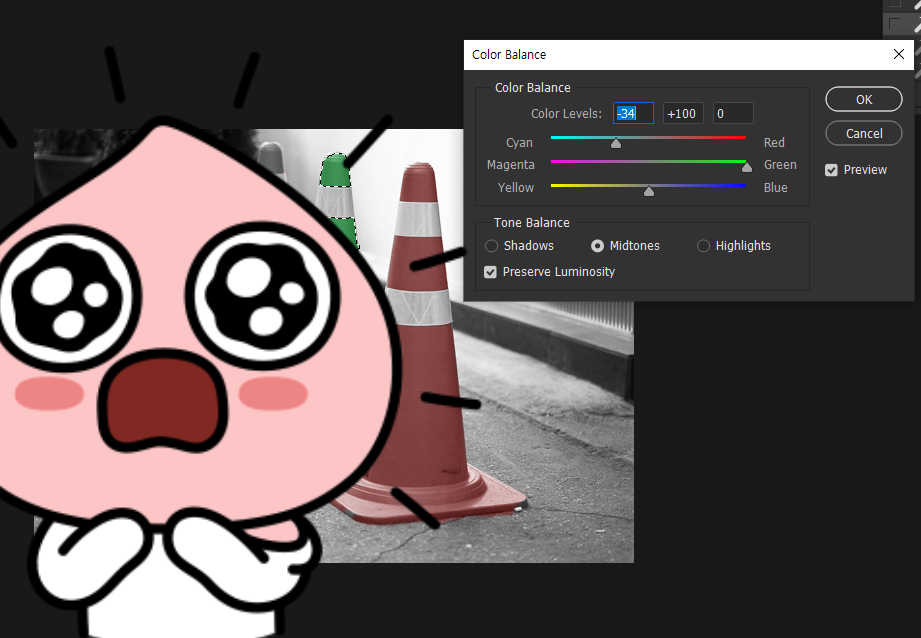Image resolution: width=921 pixels, height=638 pixels.
Task: Select the Midtones tone radio button
Action: 597,246
